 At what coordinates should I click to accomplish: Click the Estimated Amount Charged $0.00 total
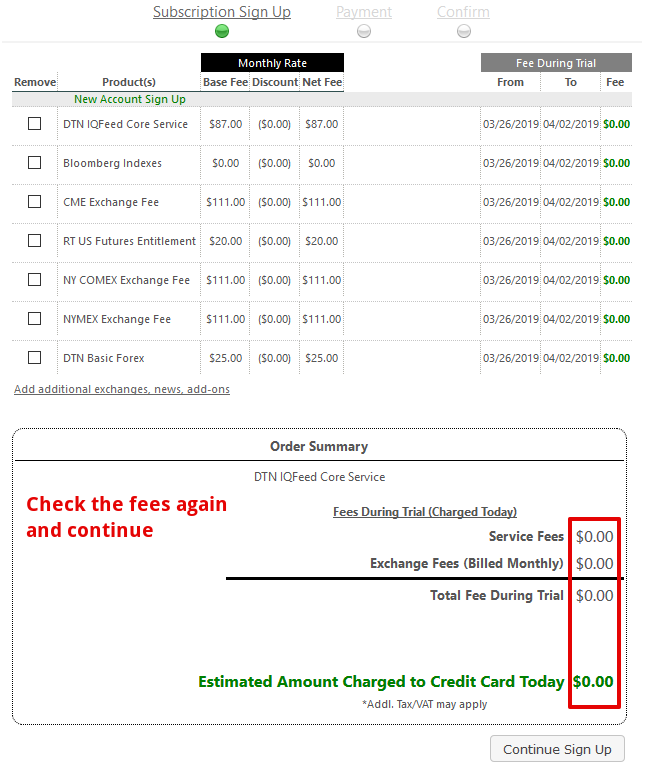(x=593, y=682)
